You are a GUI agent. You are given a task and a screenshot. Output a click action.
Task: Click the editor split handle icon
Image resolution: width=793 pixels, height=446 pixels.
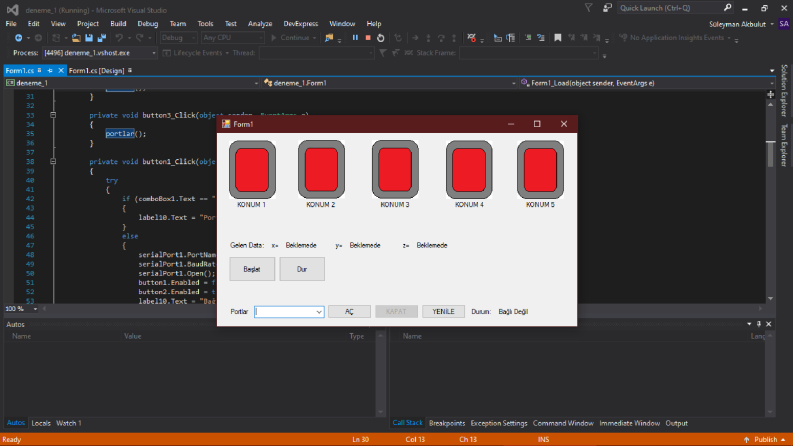coord(770,95)
